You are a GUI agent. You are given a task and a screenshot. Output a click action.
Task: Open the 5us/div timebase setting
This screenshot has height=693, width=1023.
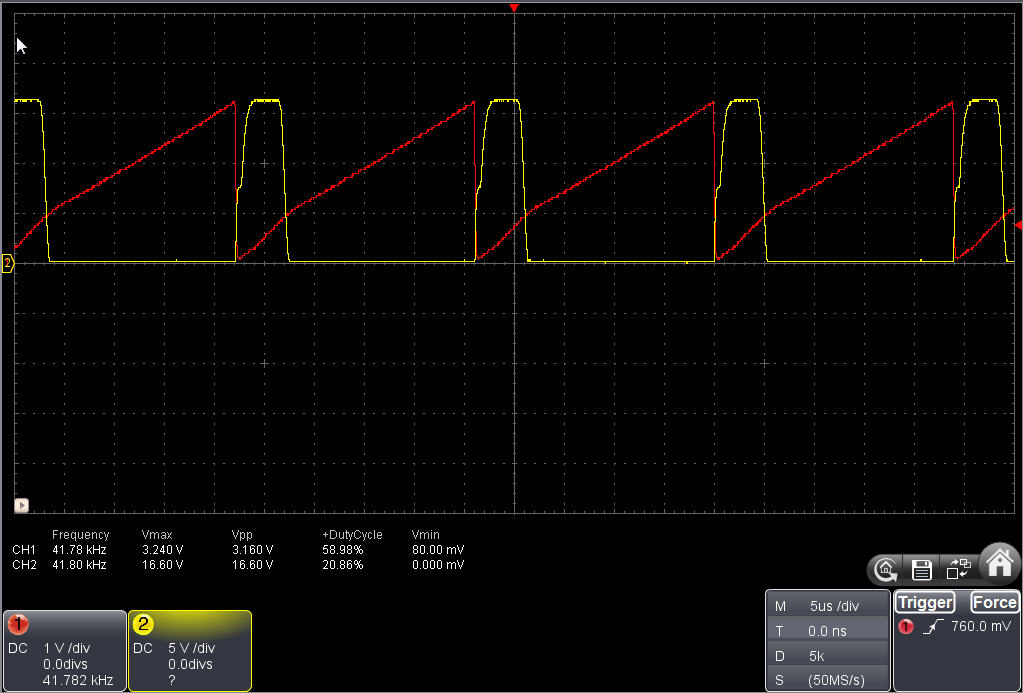[x=827, y=606]
